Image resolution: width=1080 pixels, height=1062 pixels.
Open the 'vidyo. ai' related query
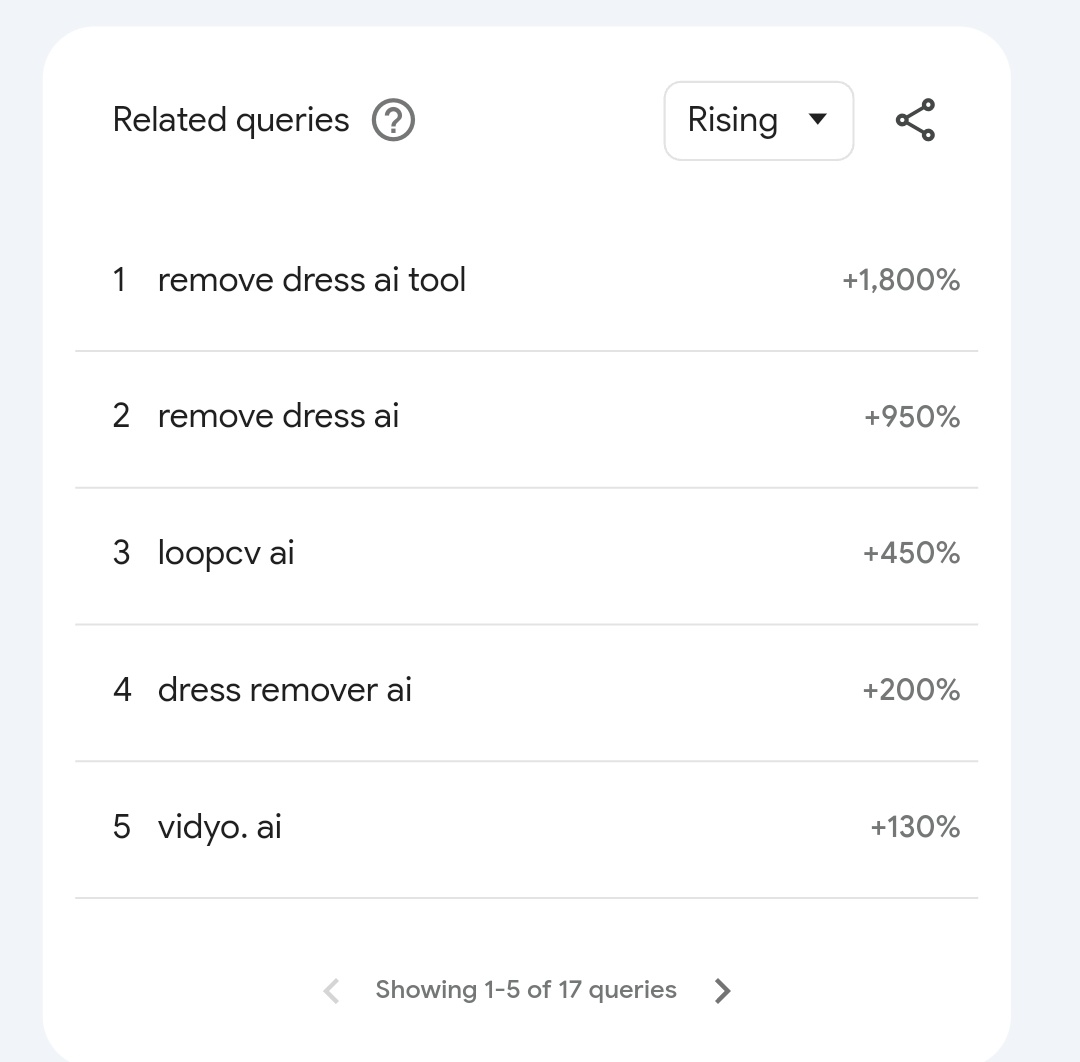220,827
